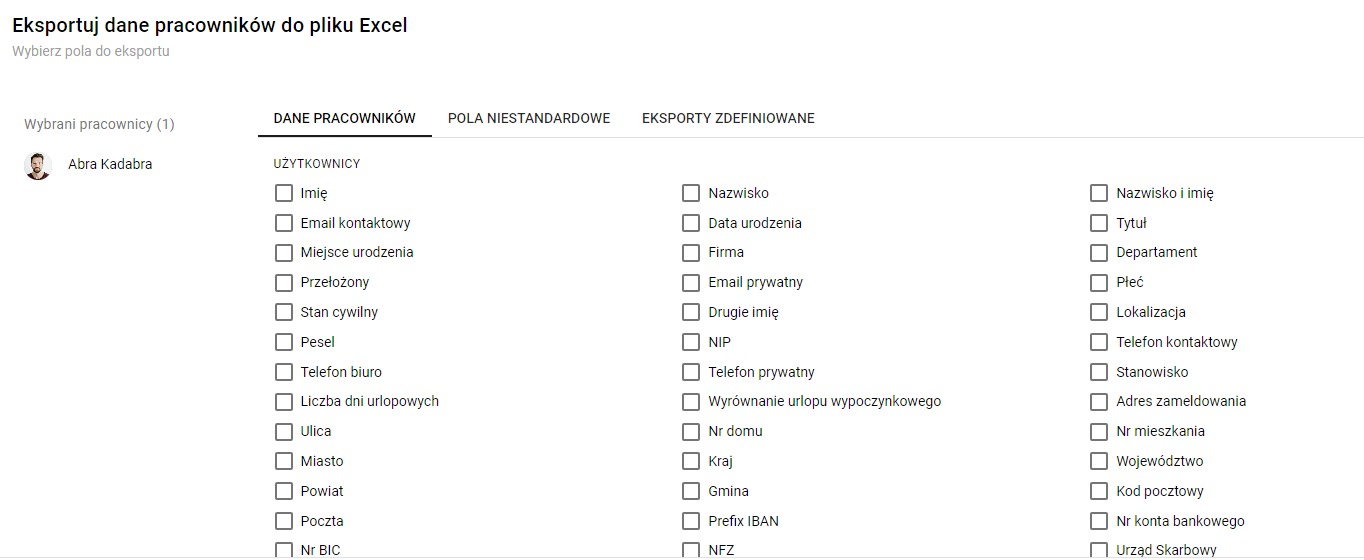1364x560 pixels.
Task: Select the Email kontaktowy checkbox
Action: click(284, 223)
